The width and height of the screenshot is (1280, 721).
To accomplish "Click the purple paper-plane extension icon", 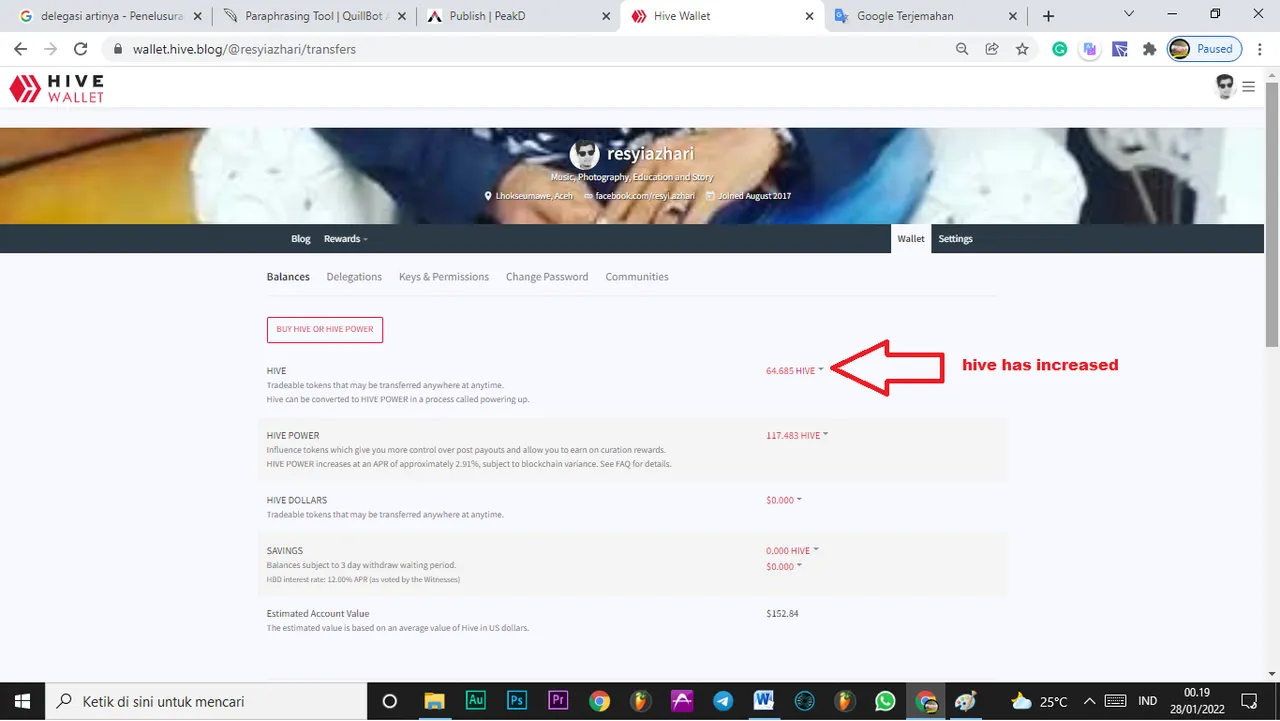I will point(1120,49).
